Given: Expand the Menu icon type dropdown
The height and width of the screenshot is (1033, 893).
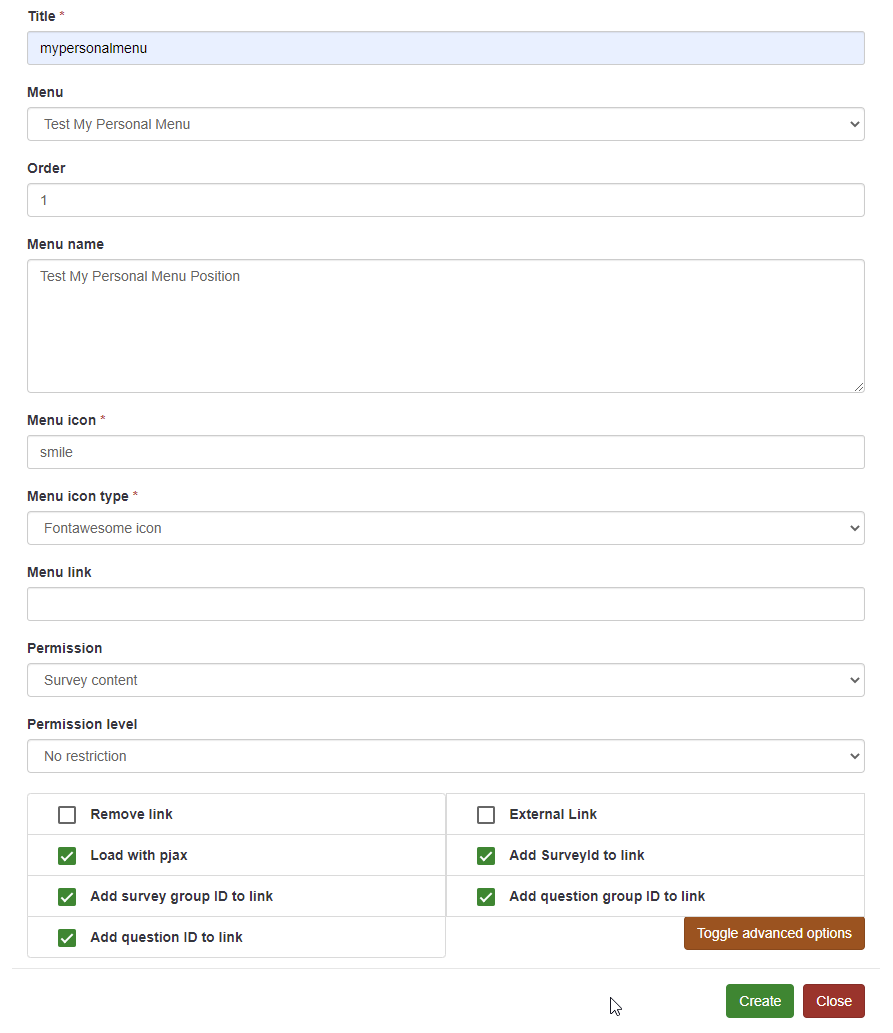Looking at the screenshot, I should pyautogui.click(x=445, y=528).
